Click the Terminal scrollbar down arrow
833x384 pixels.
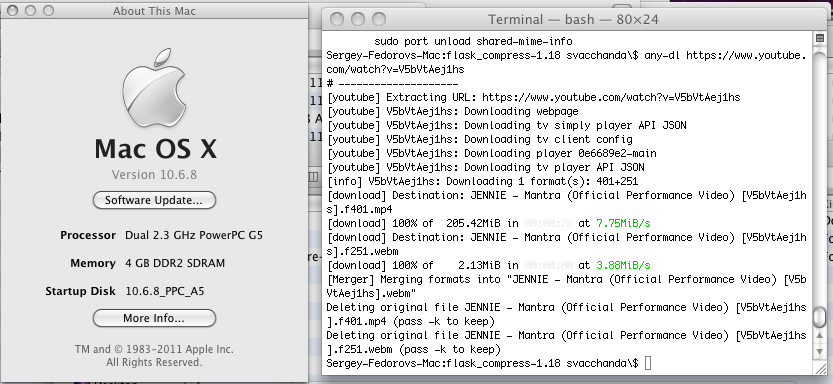(x=819, y=351)
